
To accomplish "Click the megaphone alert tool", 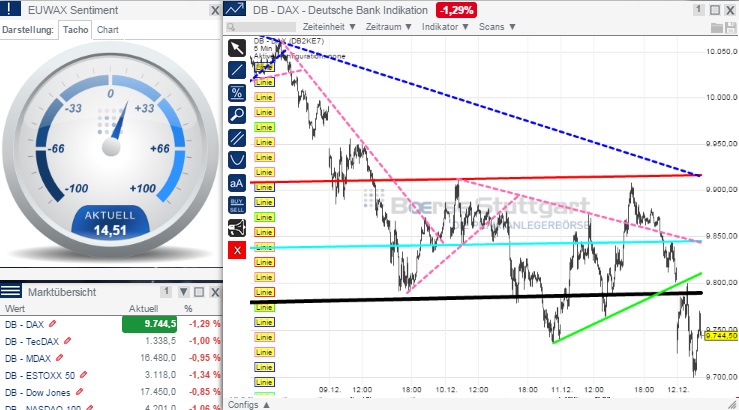I will [237, 228].
